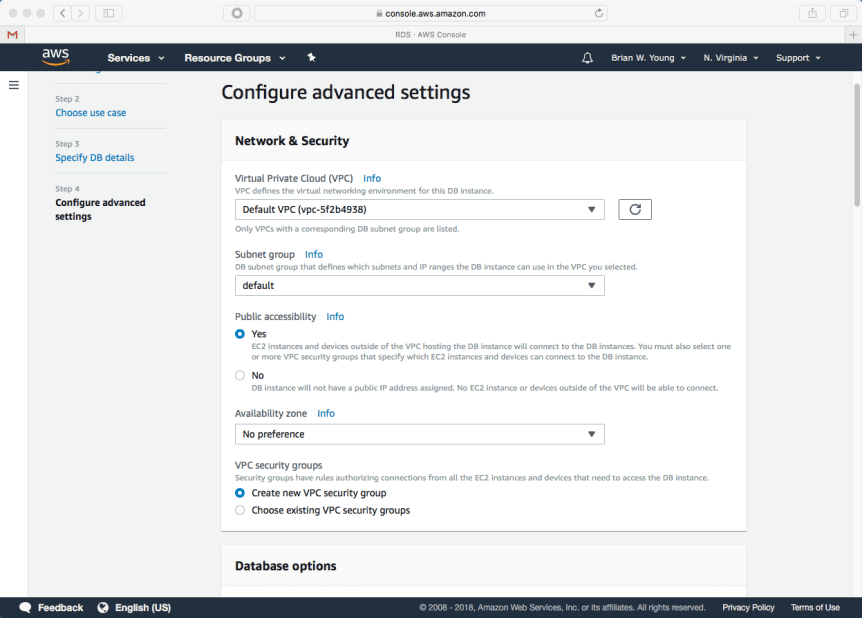862x618 pixels.
Task: Click the AWS logo home icon
Action: coord(56,57)
